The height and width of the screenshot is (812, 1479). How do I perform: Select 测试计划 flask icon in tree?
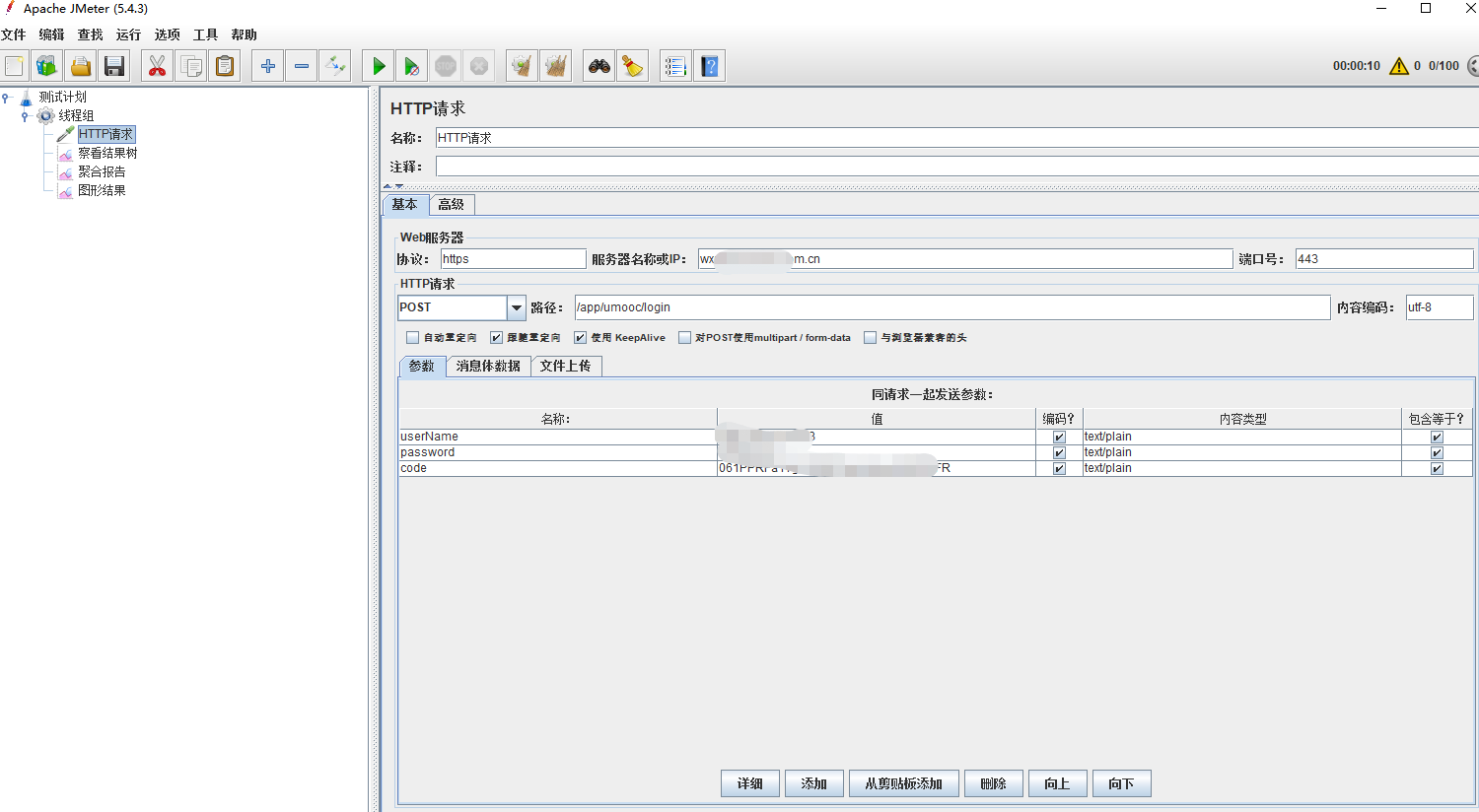pyautogui.click(x=27, y=97)
